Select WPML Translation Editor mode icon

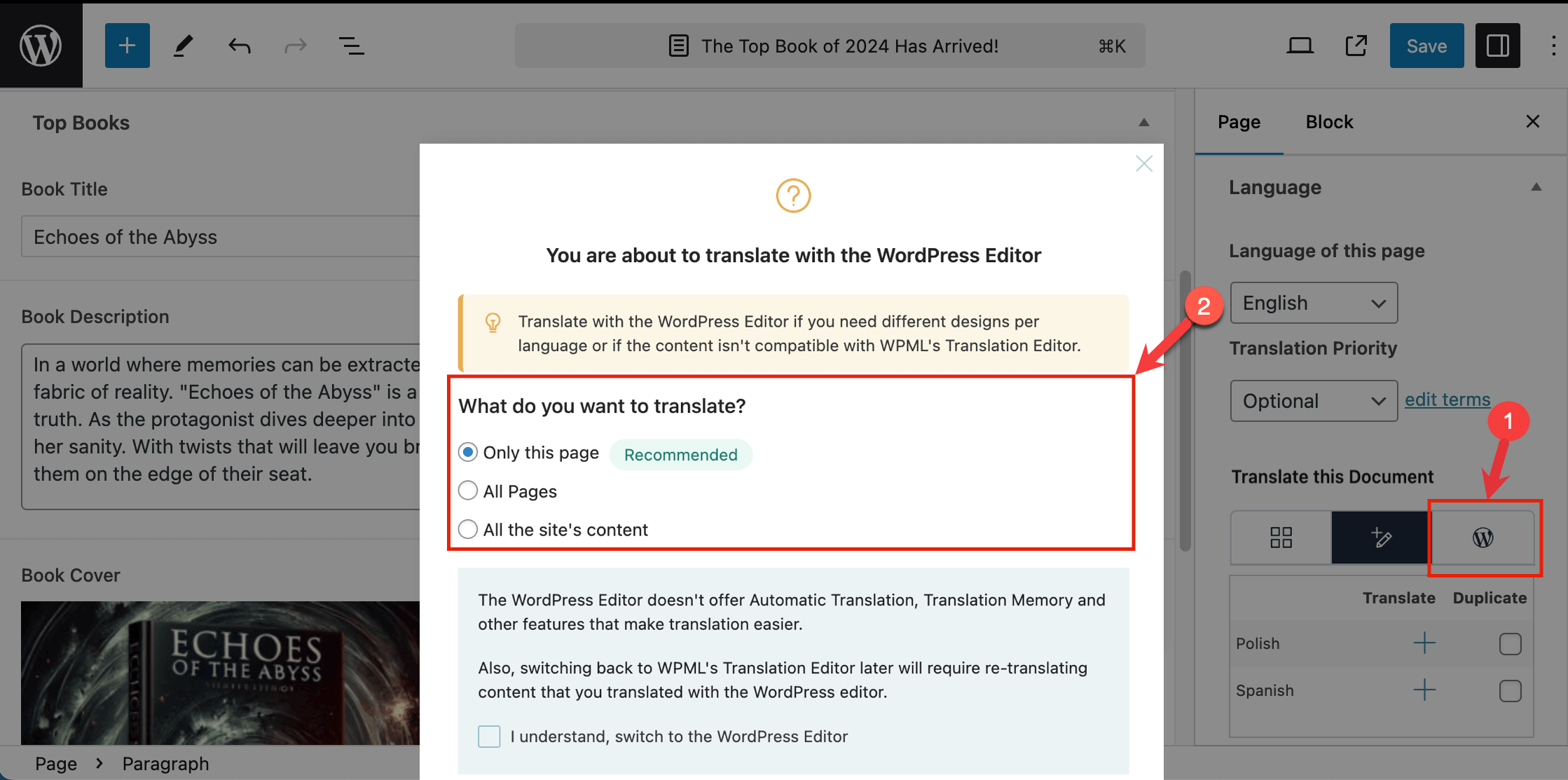pos(1380,538)
